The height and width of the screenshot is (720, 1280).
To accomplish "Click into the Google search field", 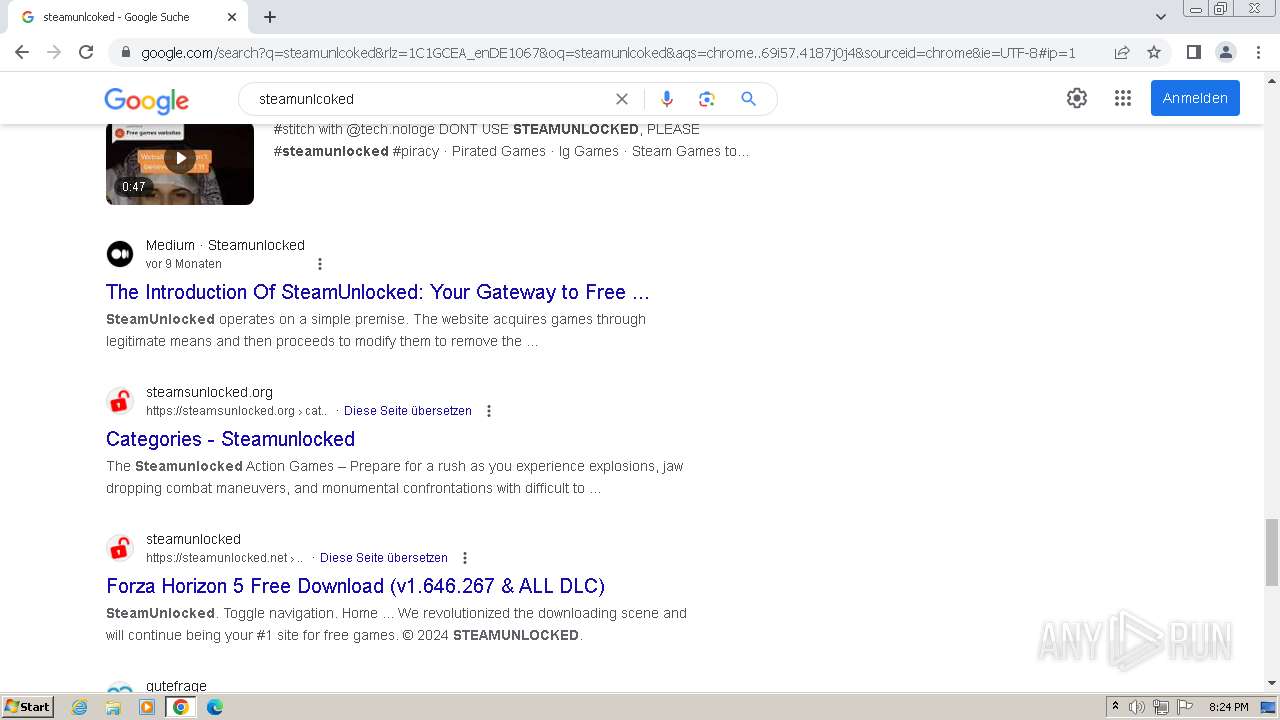I will click(430, 99).
